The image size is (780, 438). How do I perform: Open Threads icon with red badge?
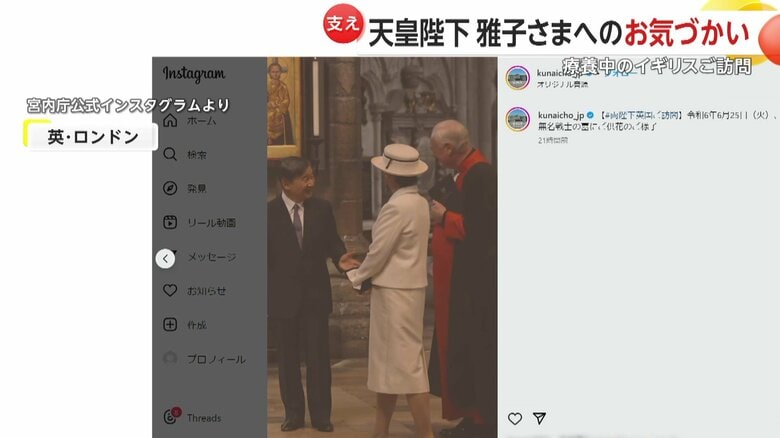[172, 416]
